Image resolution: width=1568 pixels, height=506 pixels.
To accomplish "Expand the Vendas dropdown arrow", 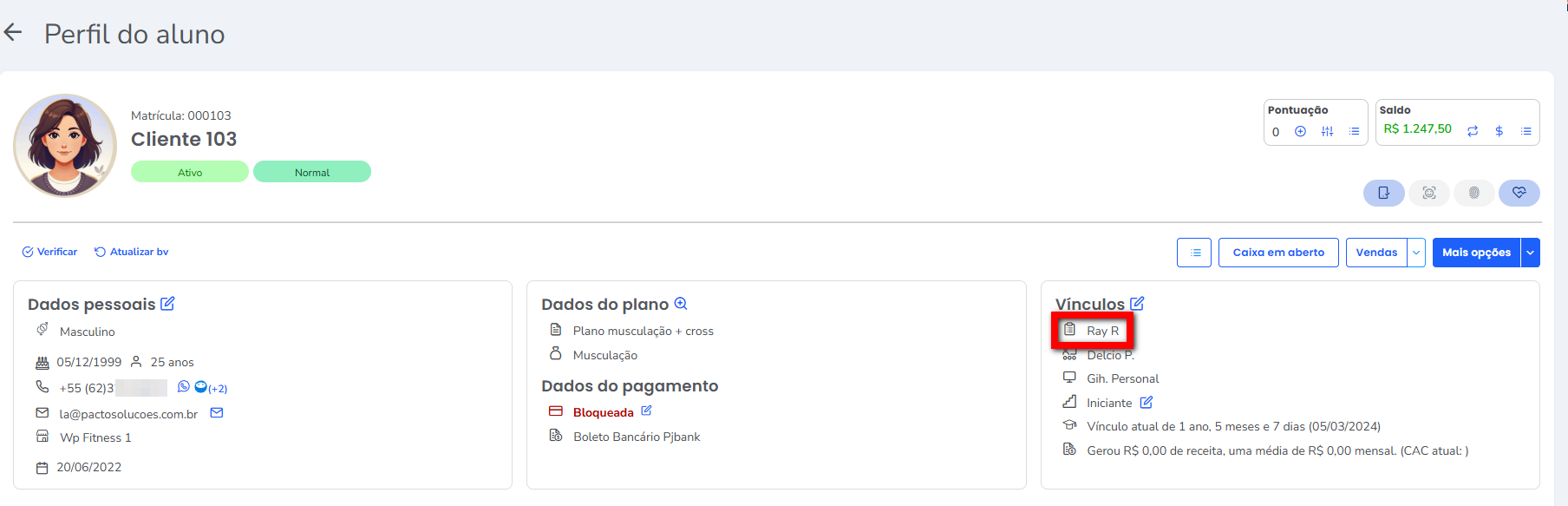I will (x=1416, y=253).
